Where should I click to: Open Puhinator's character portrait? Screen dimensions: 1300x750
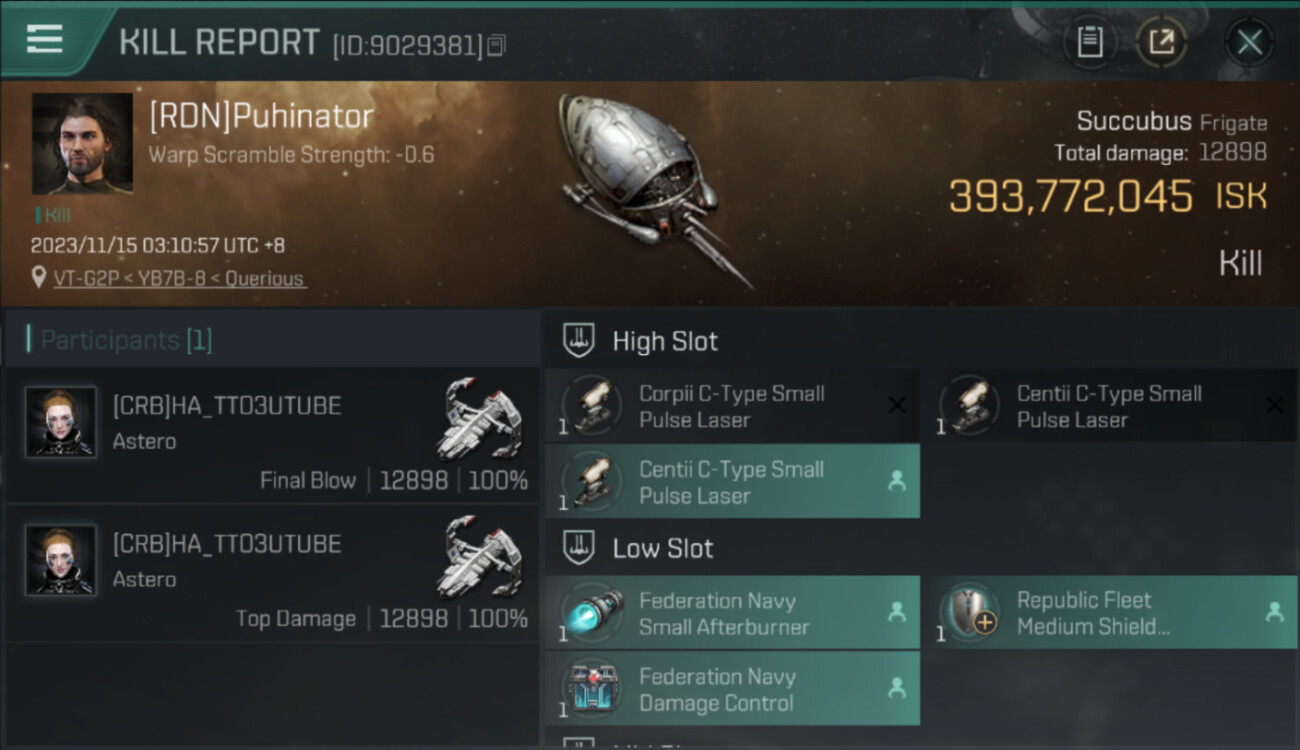(x=82, y=144)
